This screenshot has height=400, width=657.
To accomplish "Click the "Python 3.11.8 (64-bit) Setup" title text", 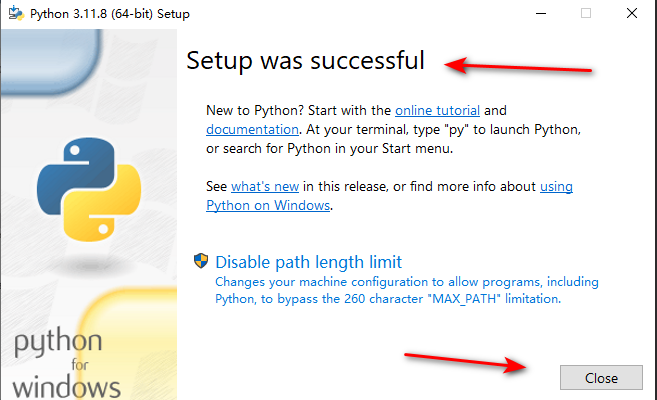I will click(x=112, y=14).
